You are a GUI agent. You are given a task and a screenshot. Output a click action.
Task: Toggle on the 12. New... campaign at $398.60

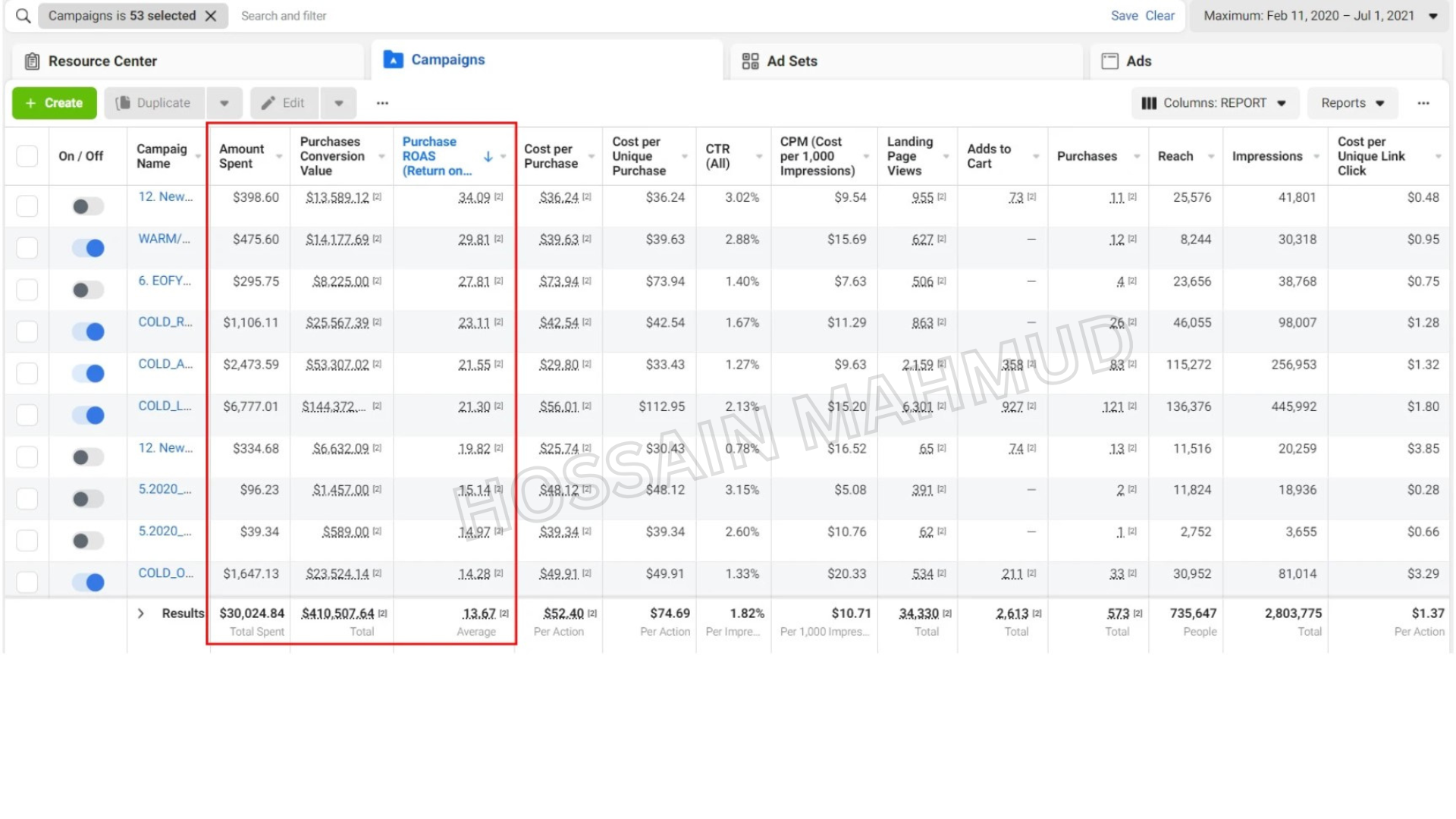click(87, 206)
